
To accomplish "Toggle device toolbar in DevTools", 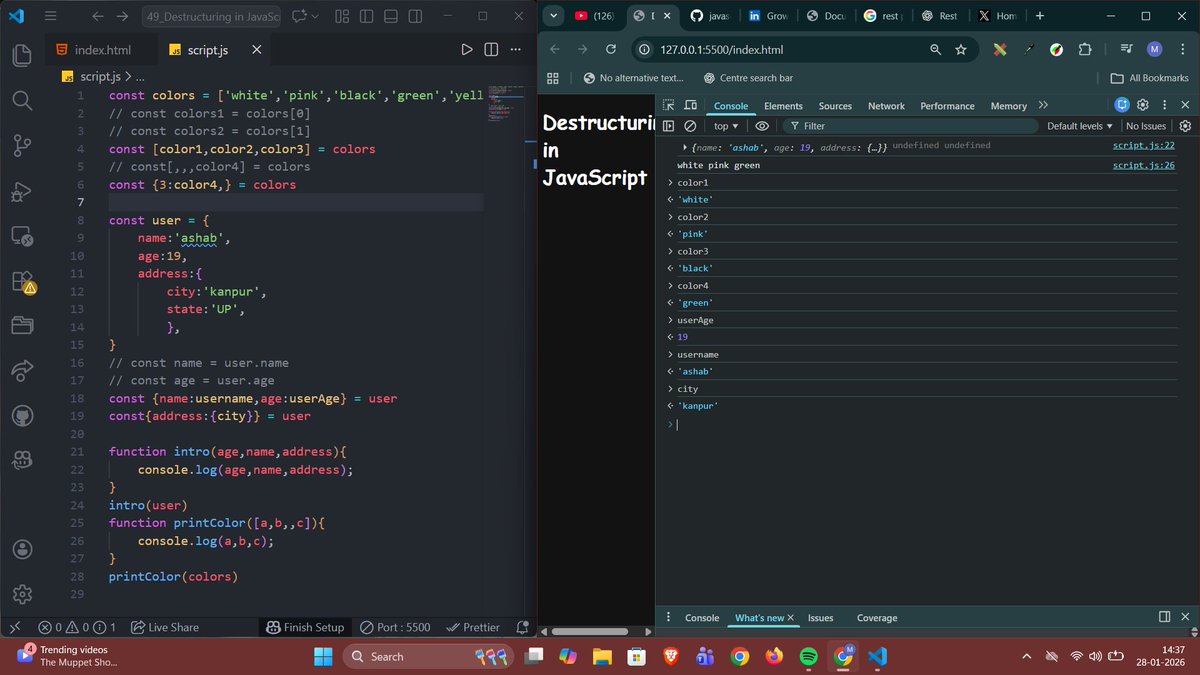I will coord(690,105).
